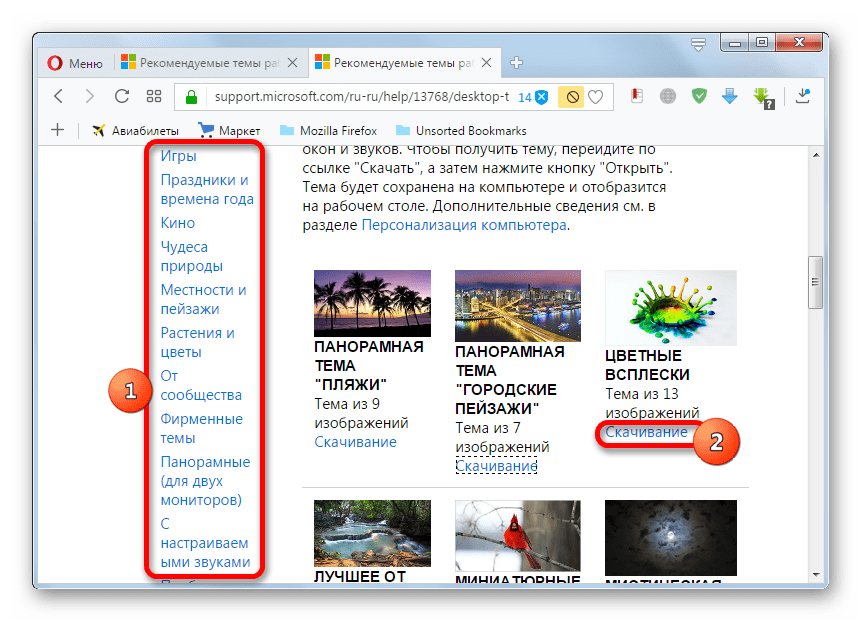Select the Праздники и времена года category
Viewport: 862px width, 622px height.
point(207,189)
